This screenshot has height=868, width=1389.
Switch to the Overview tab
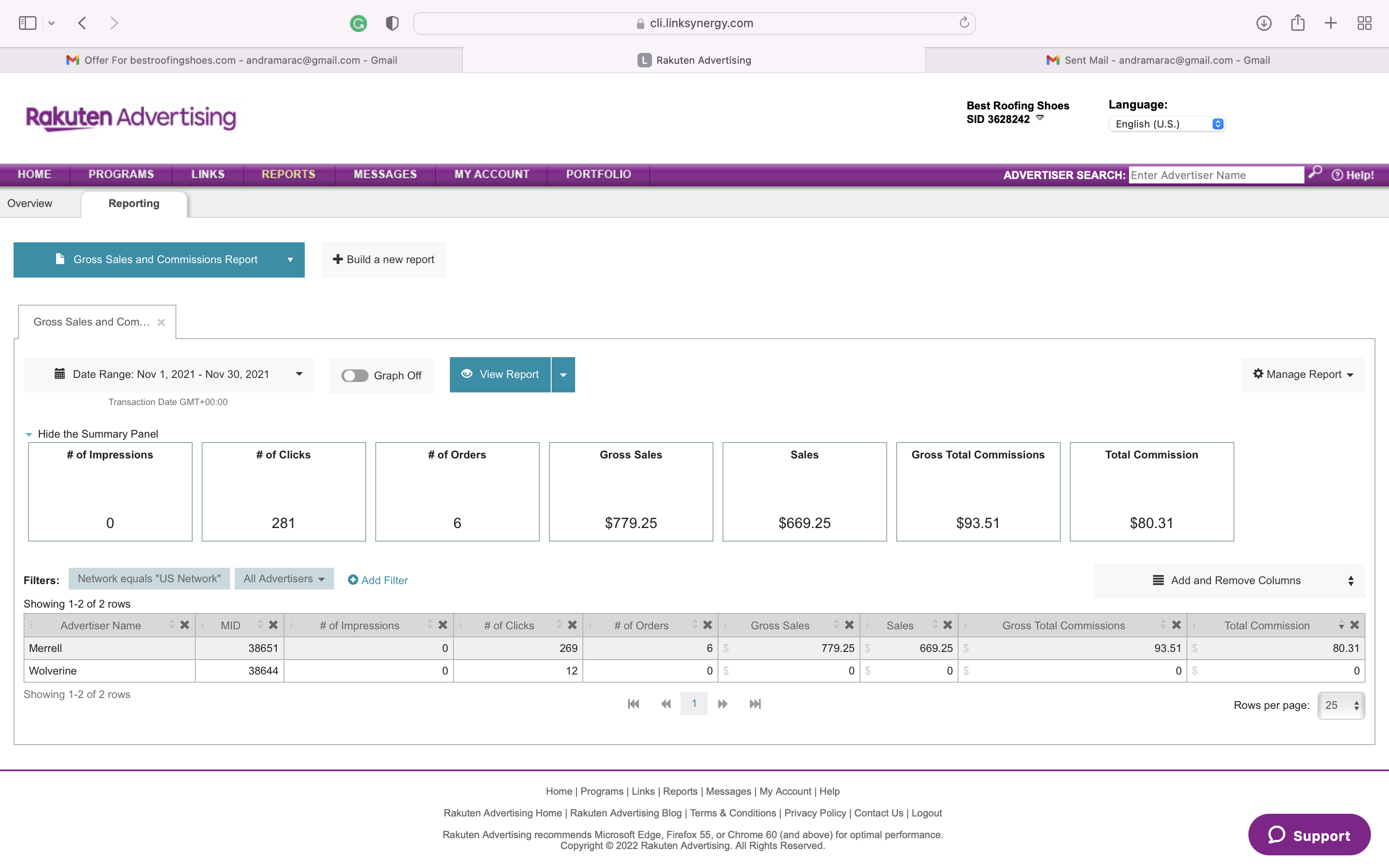point(30,203)
